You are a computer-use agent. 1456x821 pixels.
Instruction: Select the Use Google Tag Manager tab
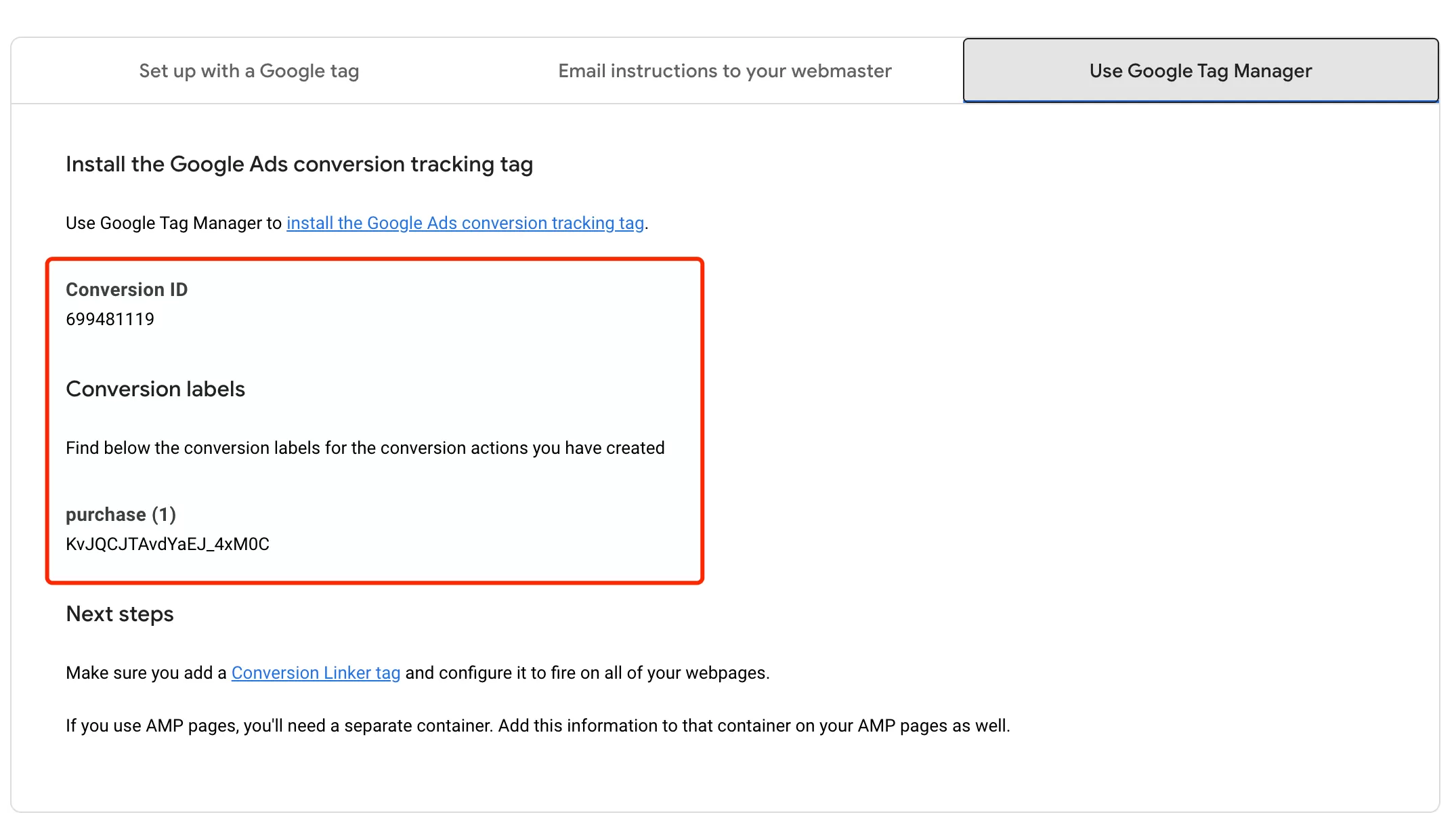[x=1201, y=70]
